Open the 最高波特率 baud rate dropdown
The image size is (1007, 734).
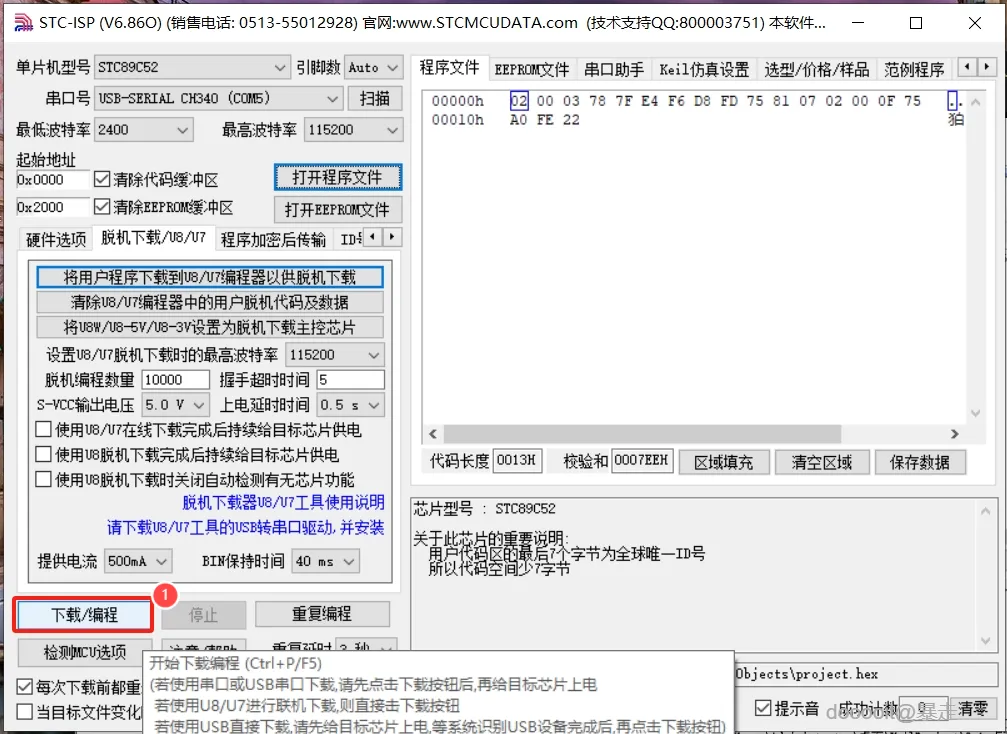pos(352,129)
